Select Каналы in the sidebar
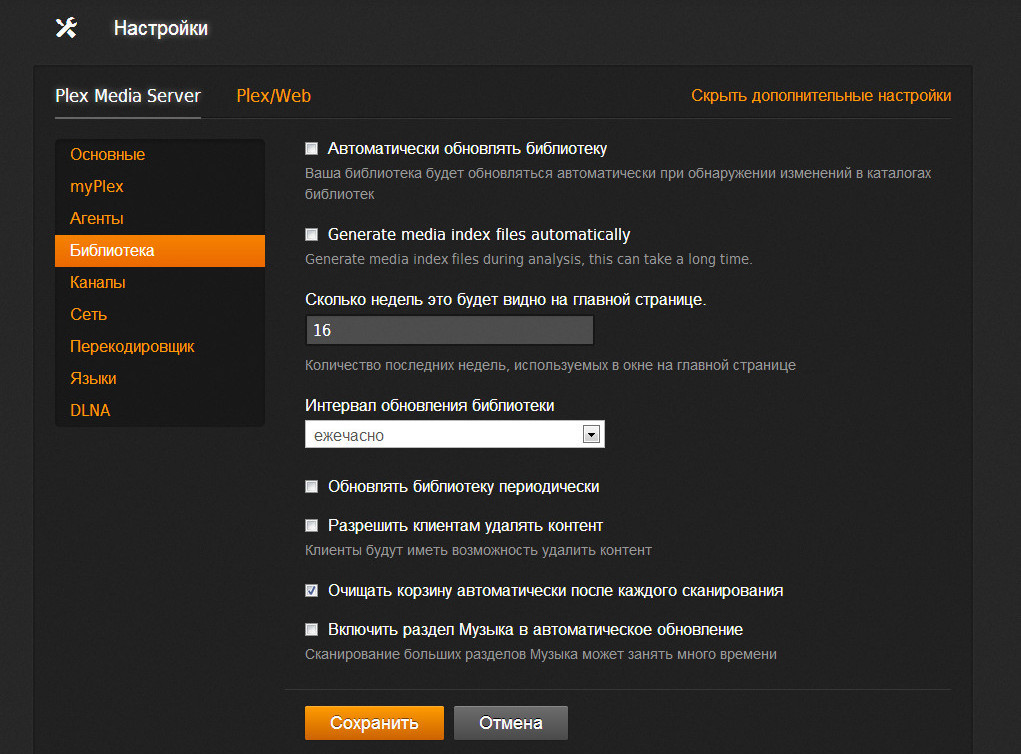 [98, 283]
